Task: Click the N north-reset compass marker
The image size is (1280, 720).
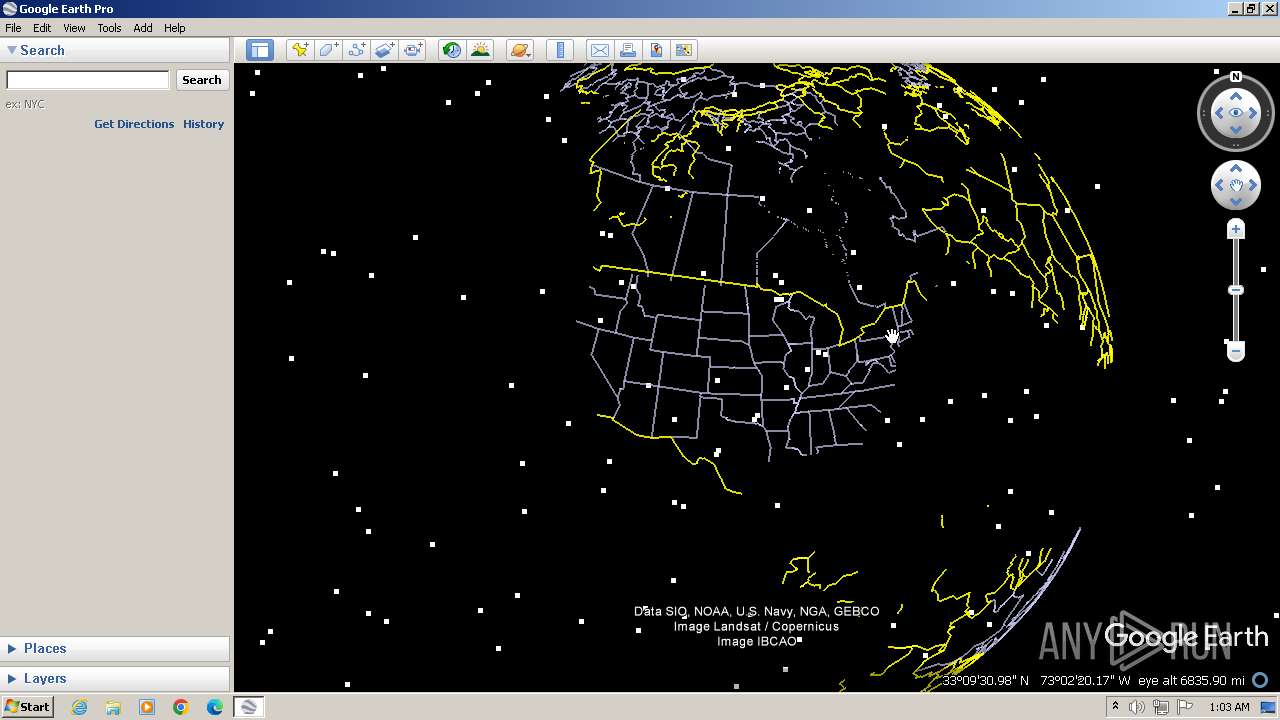Action: (x=1236, y=77)
